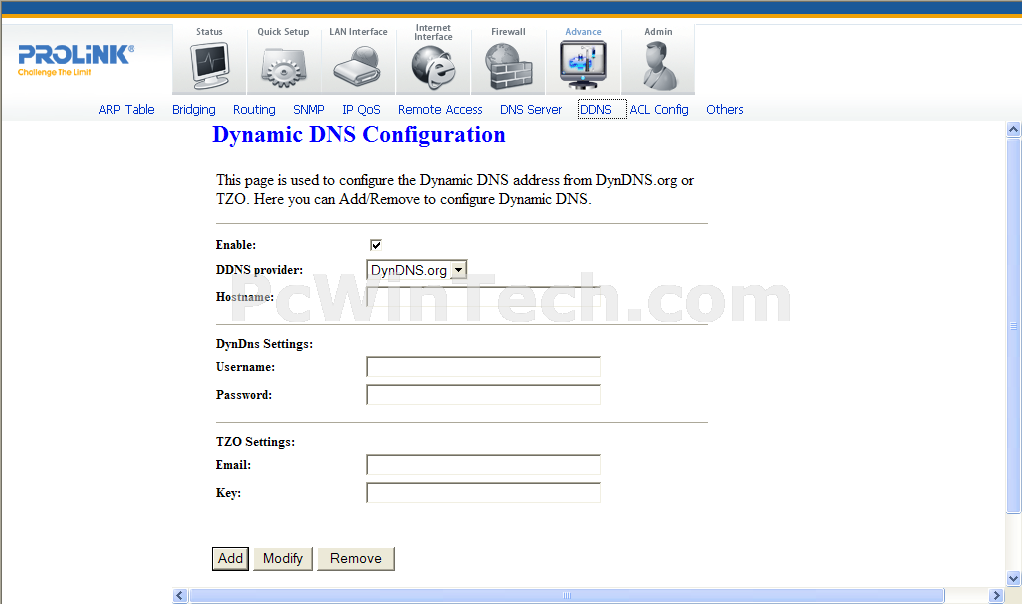Open the Status monitor icon
Image resolution: width=1022 pixels, height=604 pixels.
tap(210, 66)
